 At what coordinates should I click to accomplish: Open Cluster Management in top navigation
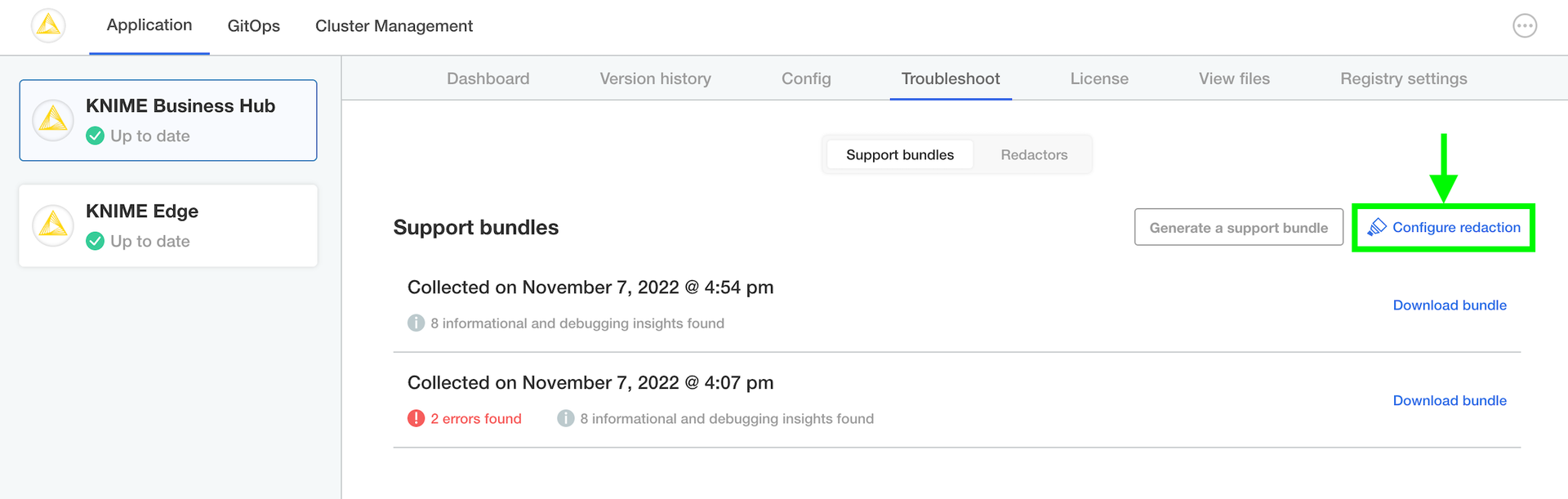tap(394, 26)
